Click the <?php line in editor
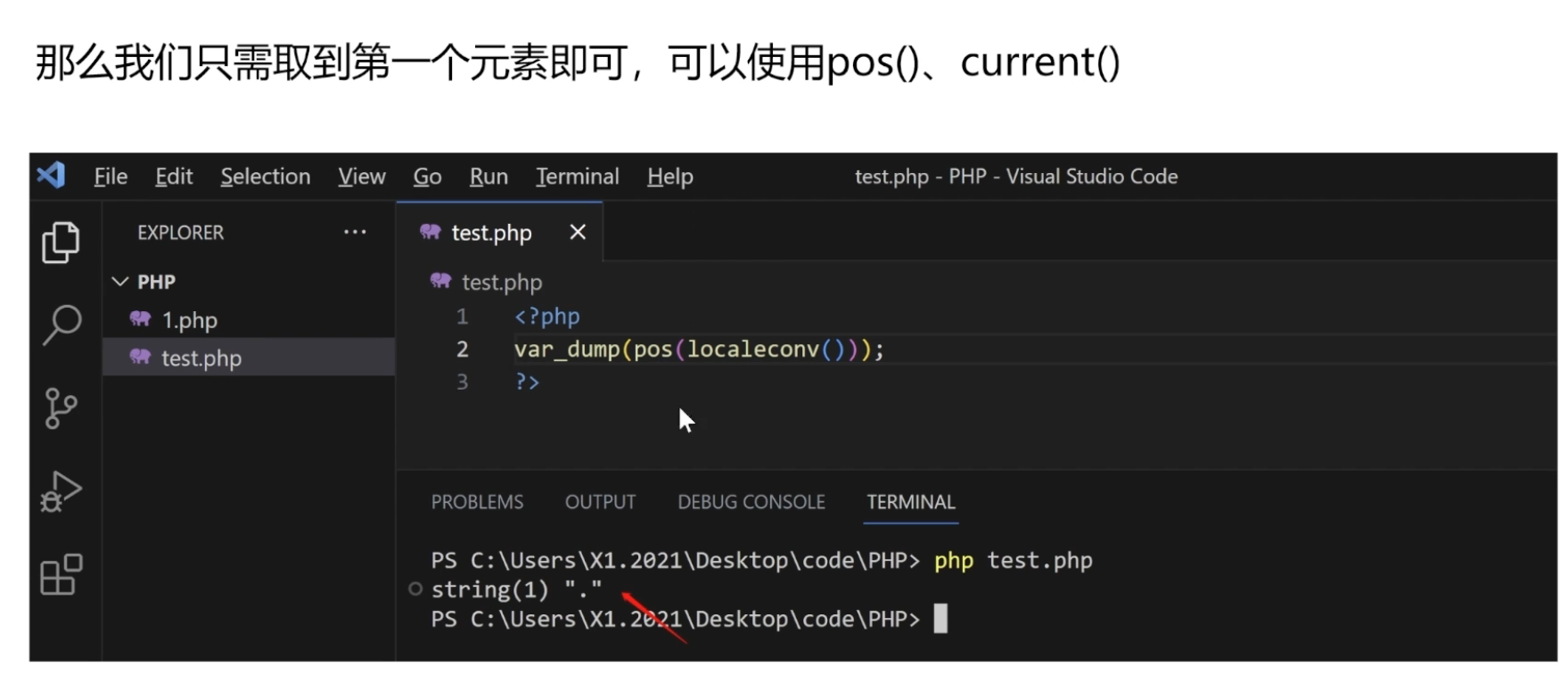The width and height of the screenshot is (1568, 675). coord(546,316)
